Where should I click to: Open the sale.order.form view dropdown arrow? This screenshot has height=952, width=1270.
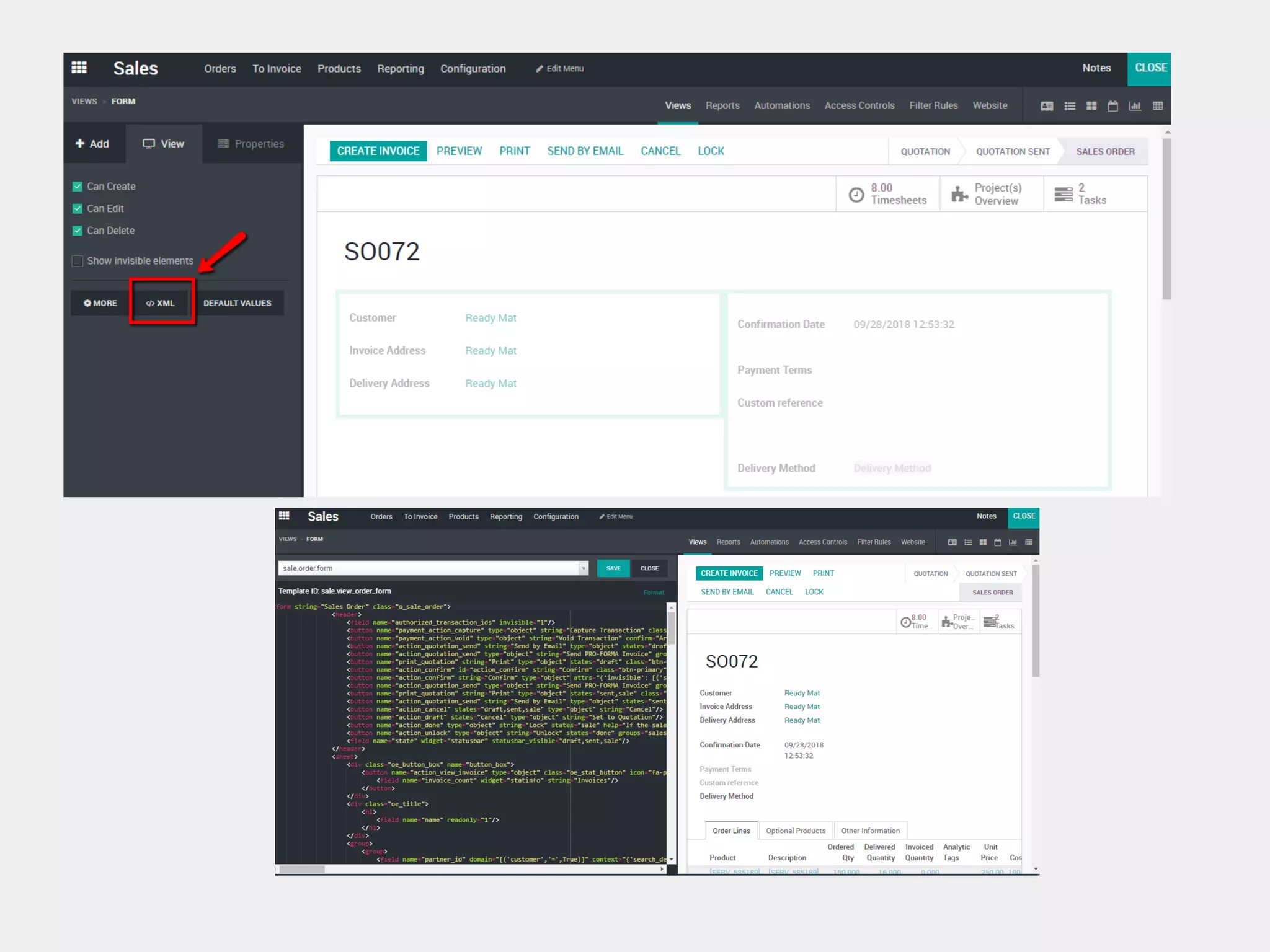(x=584, y=568)
